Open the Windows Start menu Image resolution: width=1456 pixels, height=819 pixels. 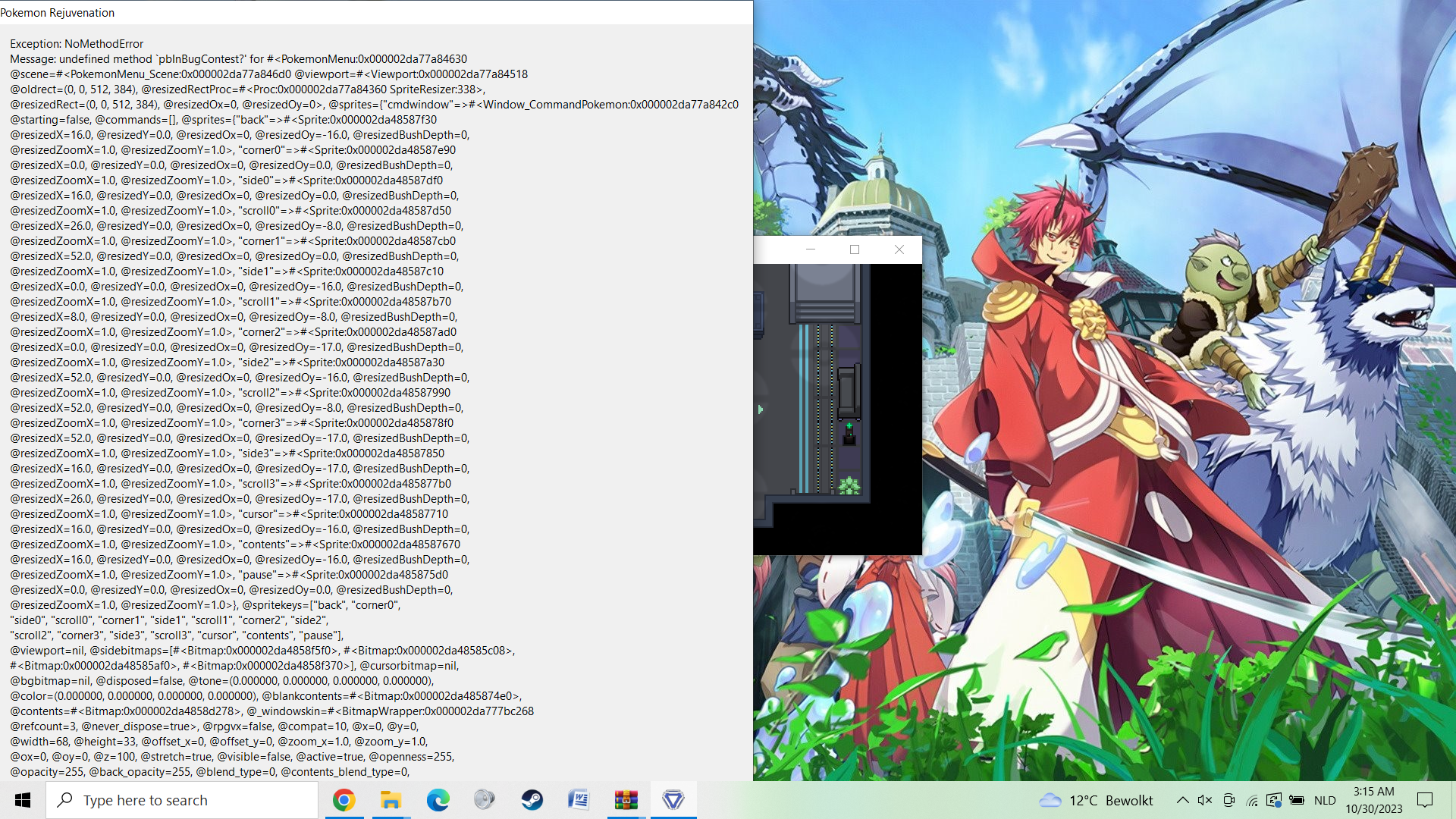click(23, 800)
